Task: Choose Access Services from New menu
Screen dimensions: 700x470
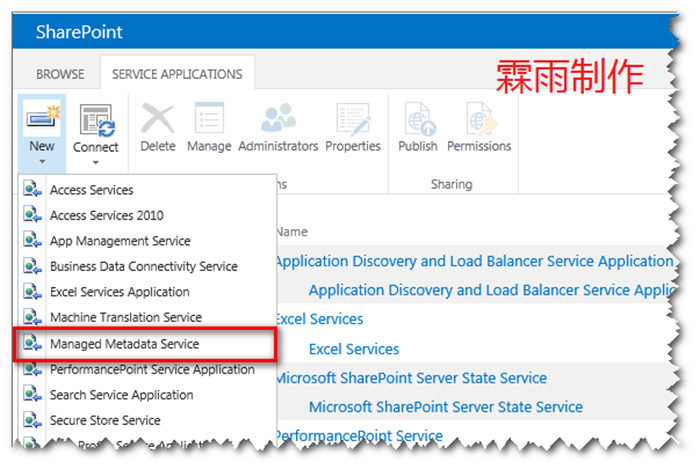Action: [x=147, y=190]
